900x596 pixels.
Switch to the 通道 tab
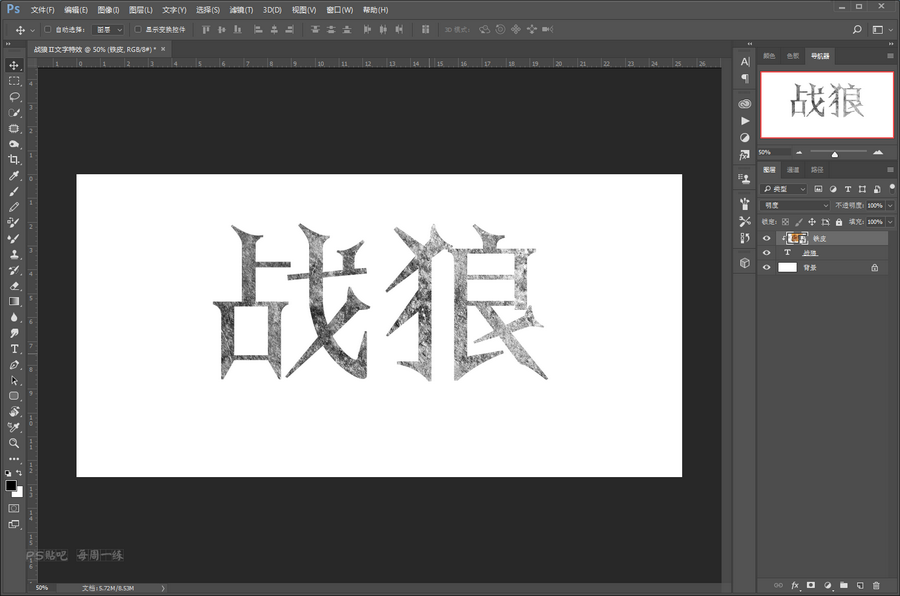tap(793, 170)
